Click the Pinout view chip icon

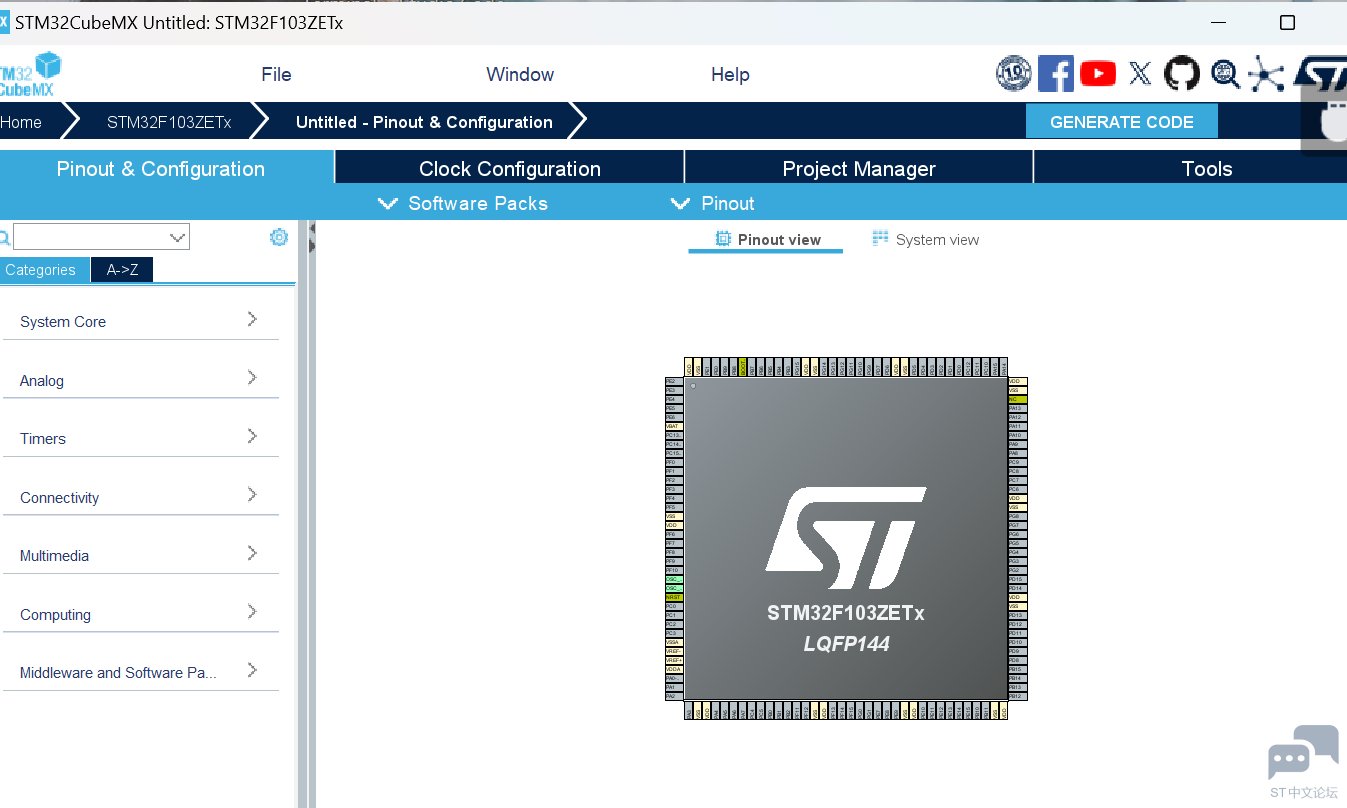pyautogui.click(x=723, y=238)
